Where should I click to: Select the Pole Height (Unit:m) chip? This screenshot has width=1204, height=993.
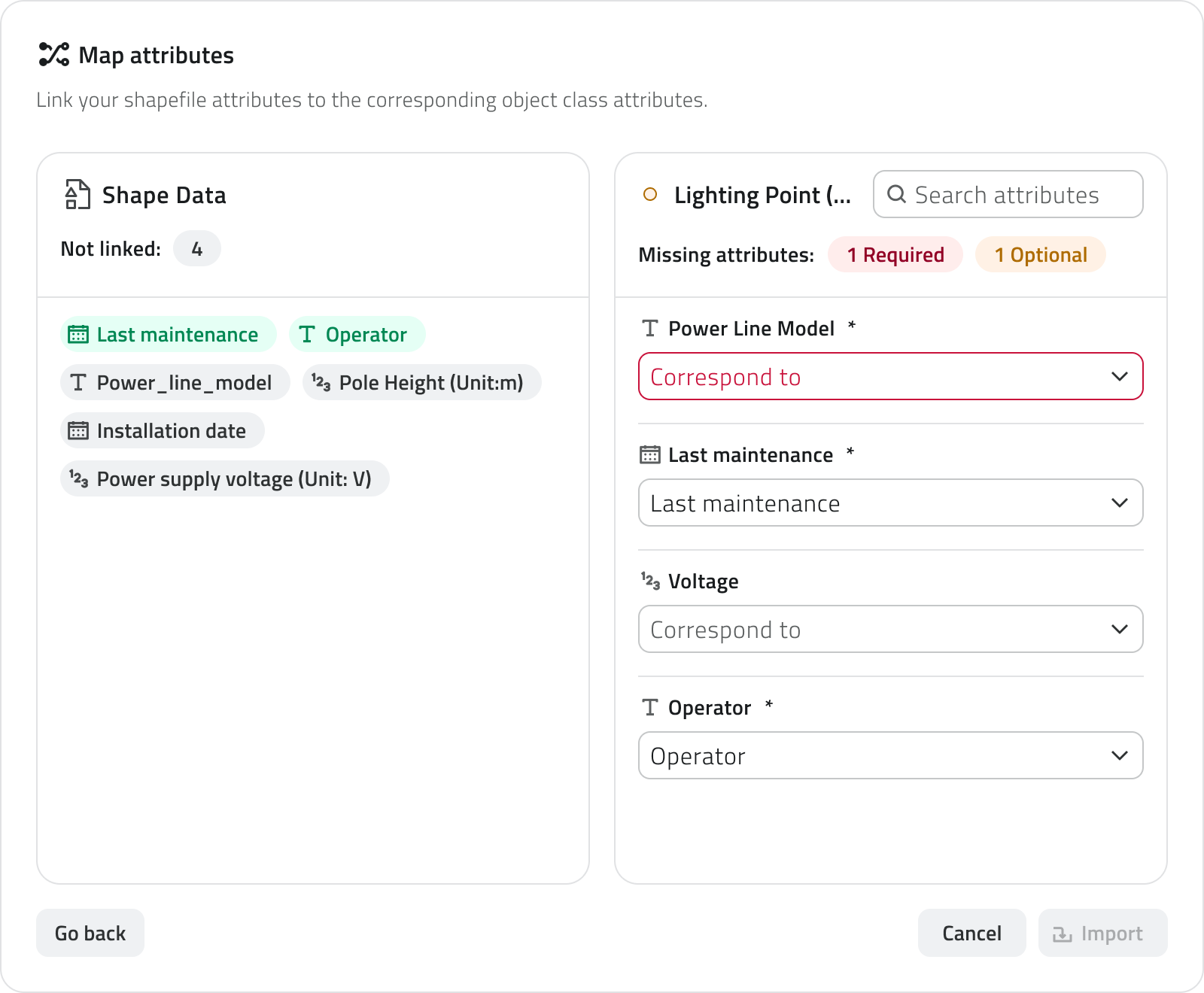421,383
